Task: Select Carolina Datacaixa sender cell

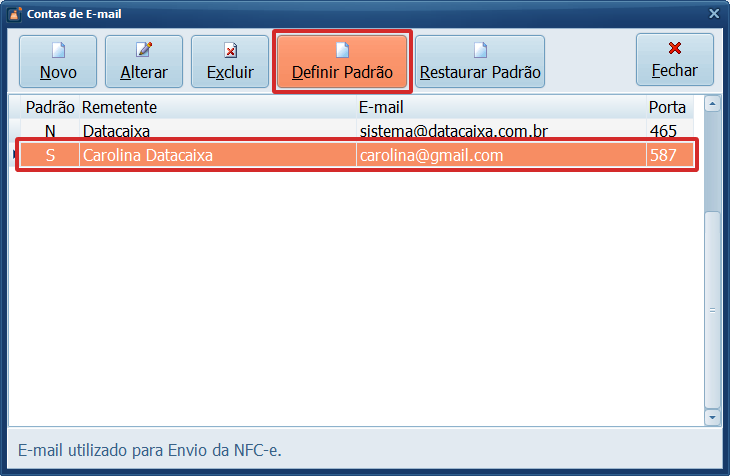Action: [218, 155]
